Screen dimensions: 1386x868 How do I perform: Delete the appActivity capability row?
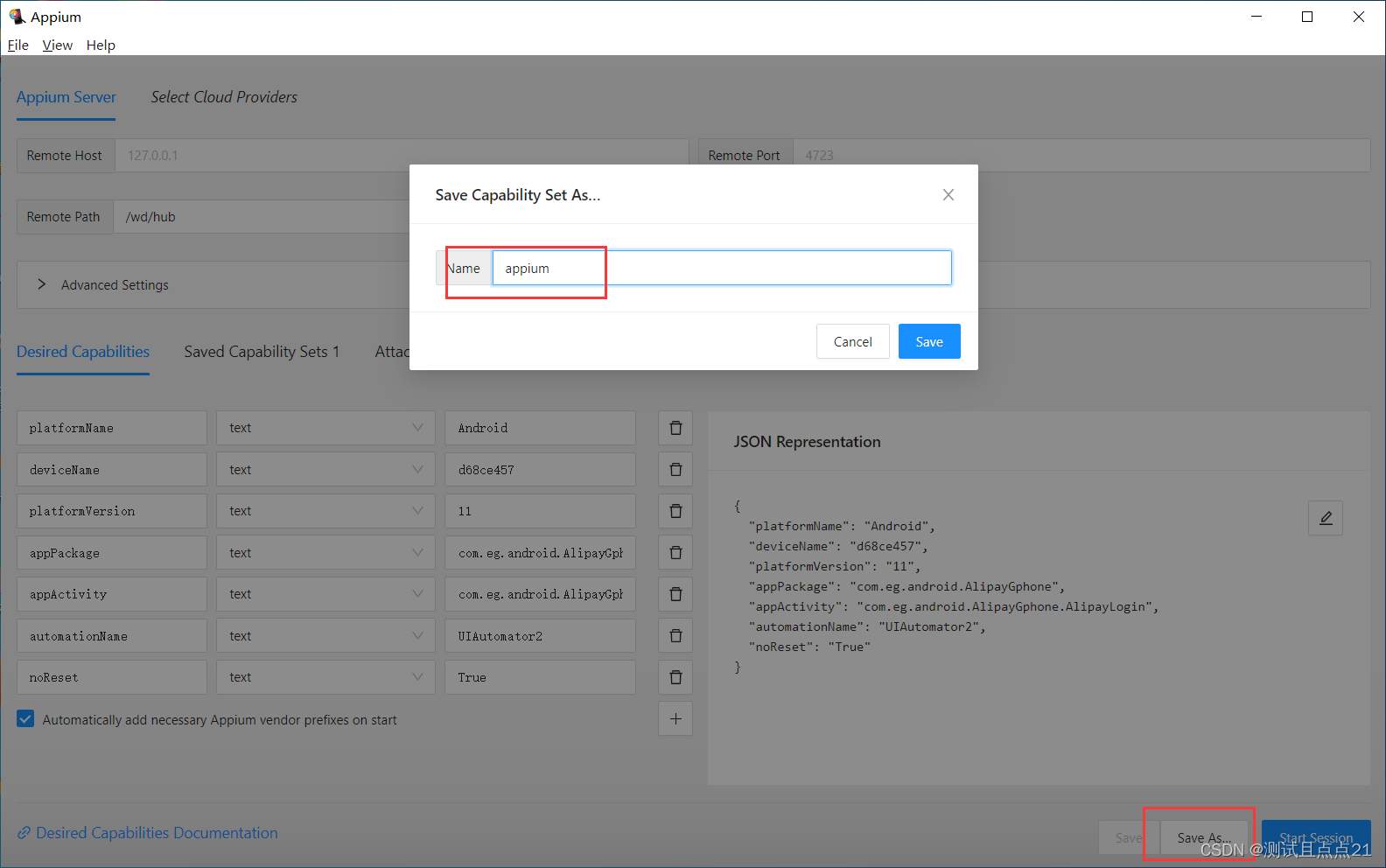pyautogui.click(x=675, y=594)
